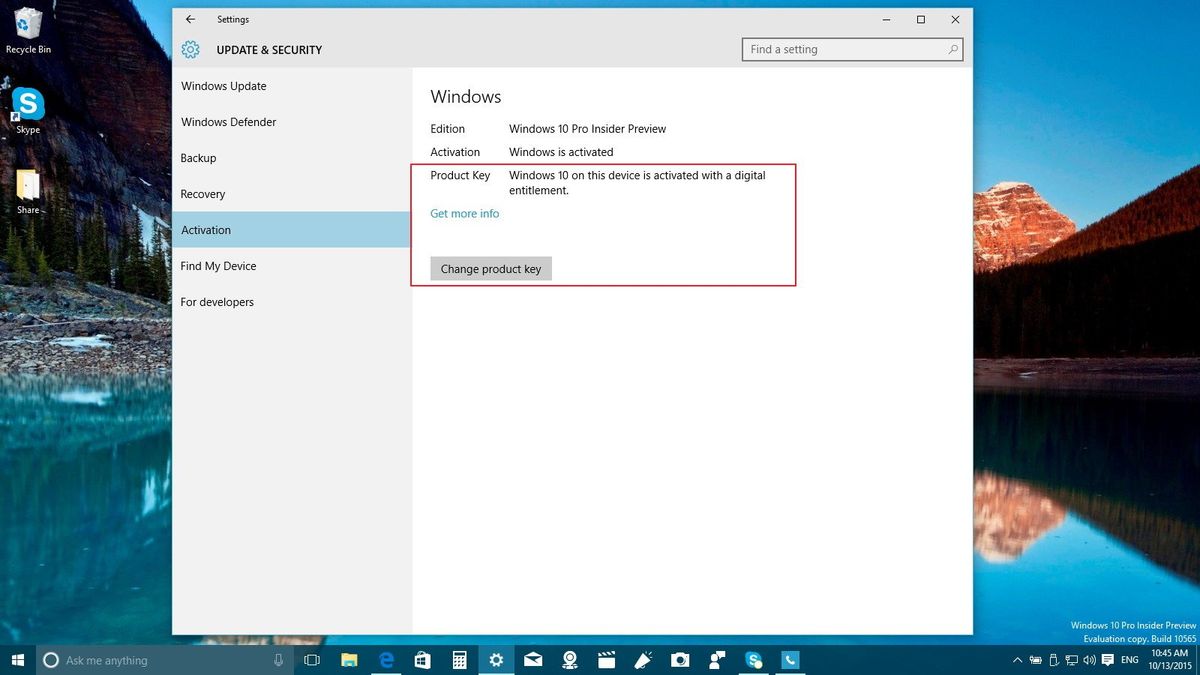The image size is (1200, 675).
Task: Switch to the Windows Update section
Action: pos(223,86)
